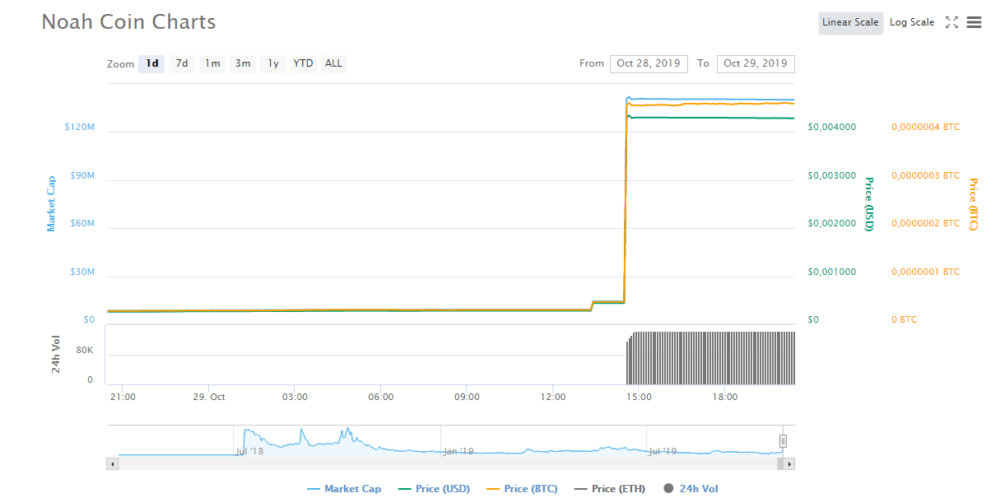This screenshot has width=1000, height=498.
Task: Click the 24h Vol axis title
Action: [x=55, y=355]
